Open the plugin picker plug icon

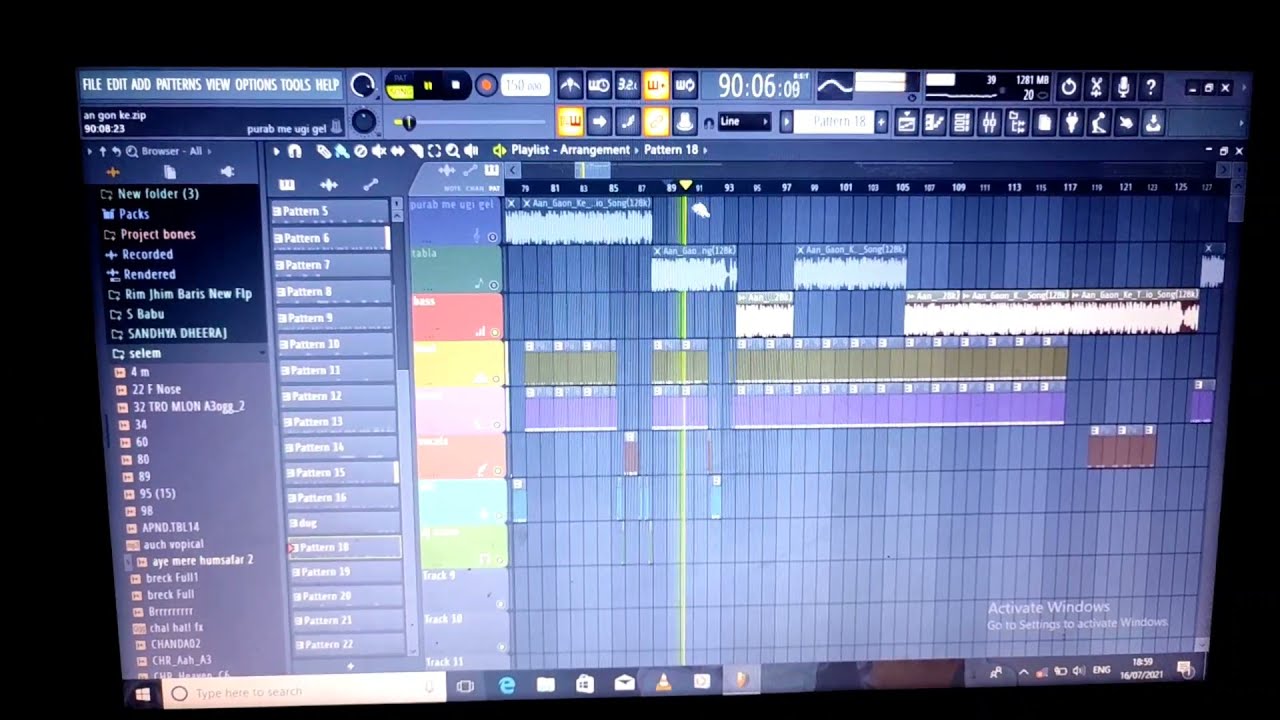click(x=1071, y=122)
